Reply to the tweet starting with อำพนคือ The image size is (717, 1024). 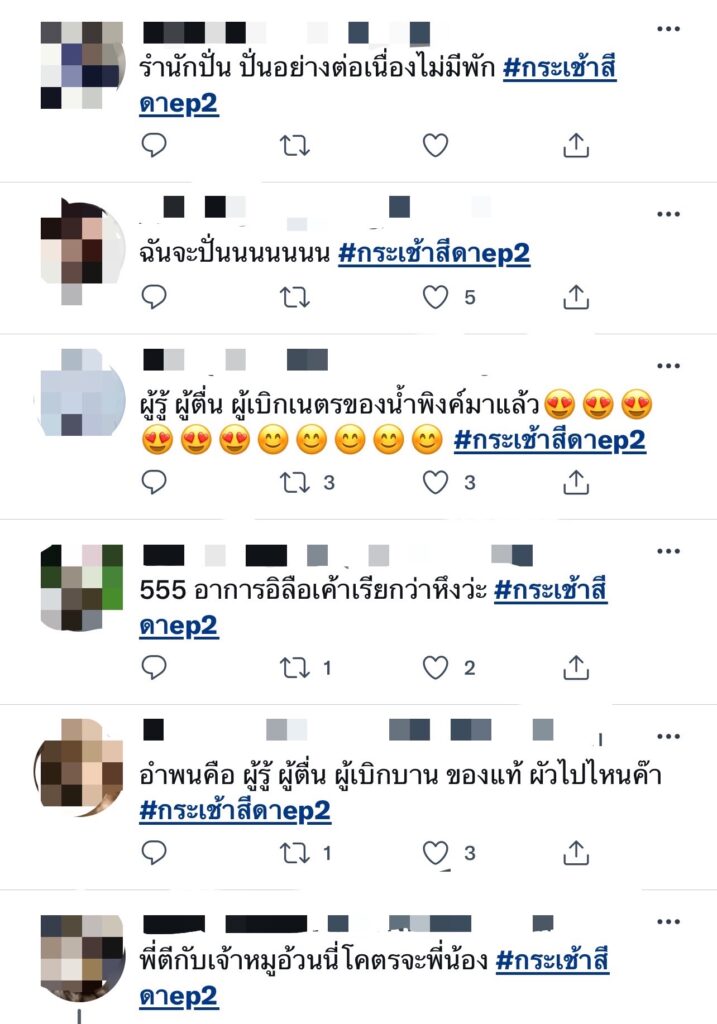[x=154, y=853]
